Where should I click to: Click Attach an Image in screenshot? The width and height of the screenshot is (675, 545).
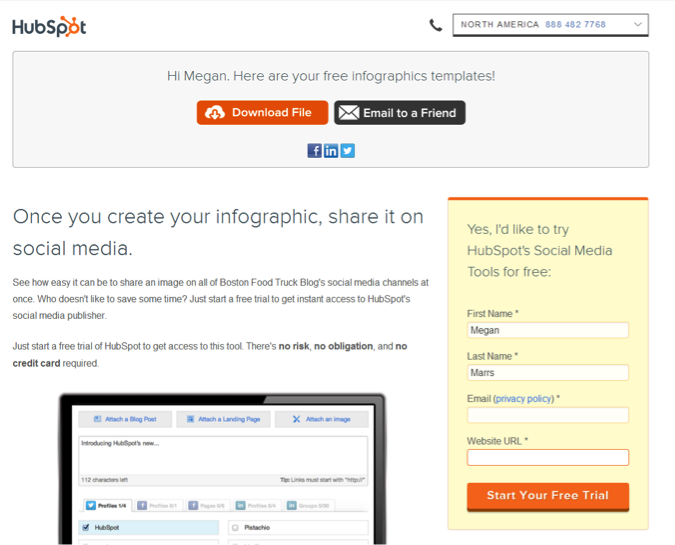click(x=322, y=419)
